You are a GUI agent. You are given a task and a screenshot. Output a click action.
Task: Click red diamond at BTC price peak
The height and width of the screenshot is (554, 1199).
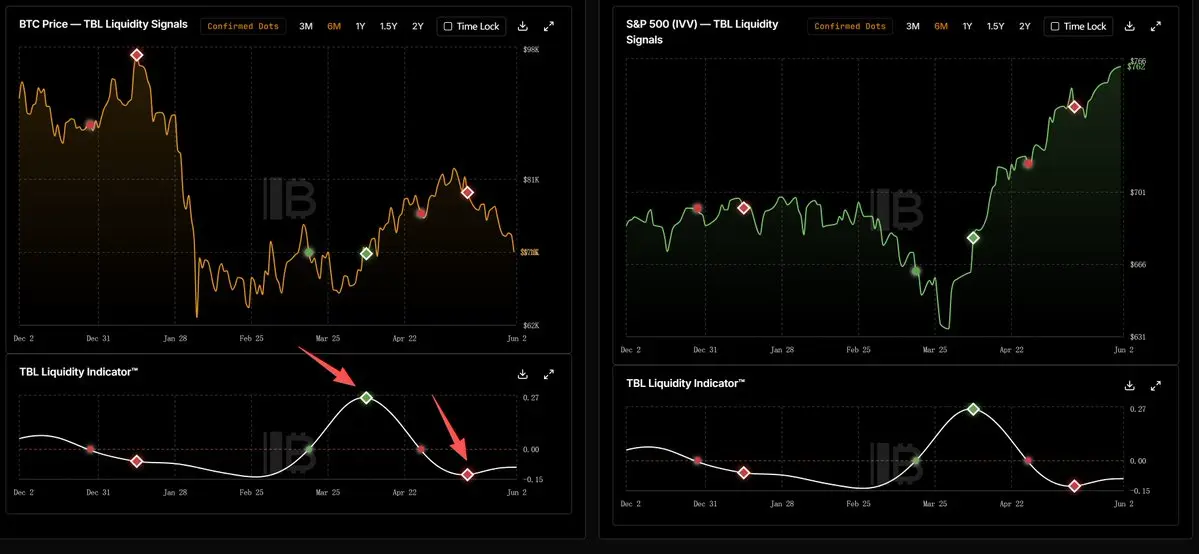(137, 55)
